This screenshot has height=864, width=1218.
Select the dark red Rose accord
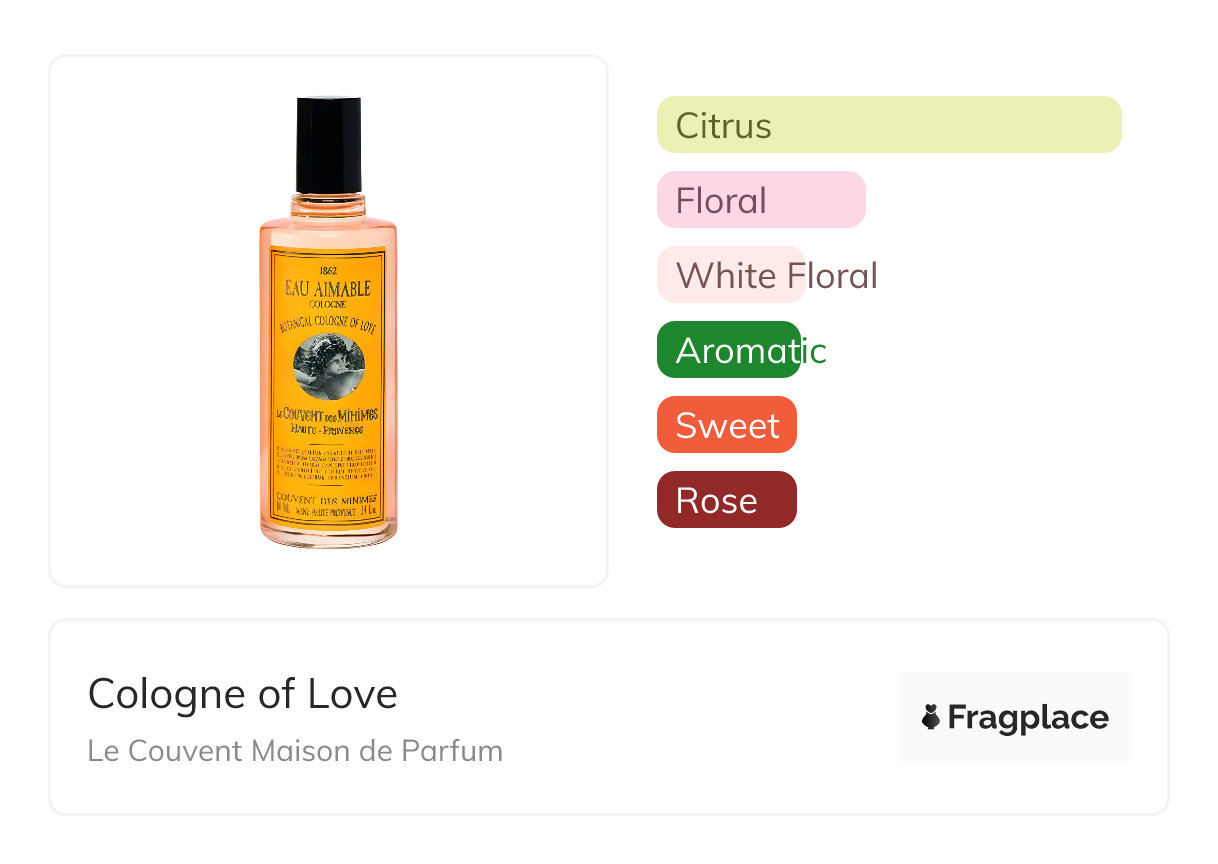tap(726, 500)
